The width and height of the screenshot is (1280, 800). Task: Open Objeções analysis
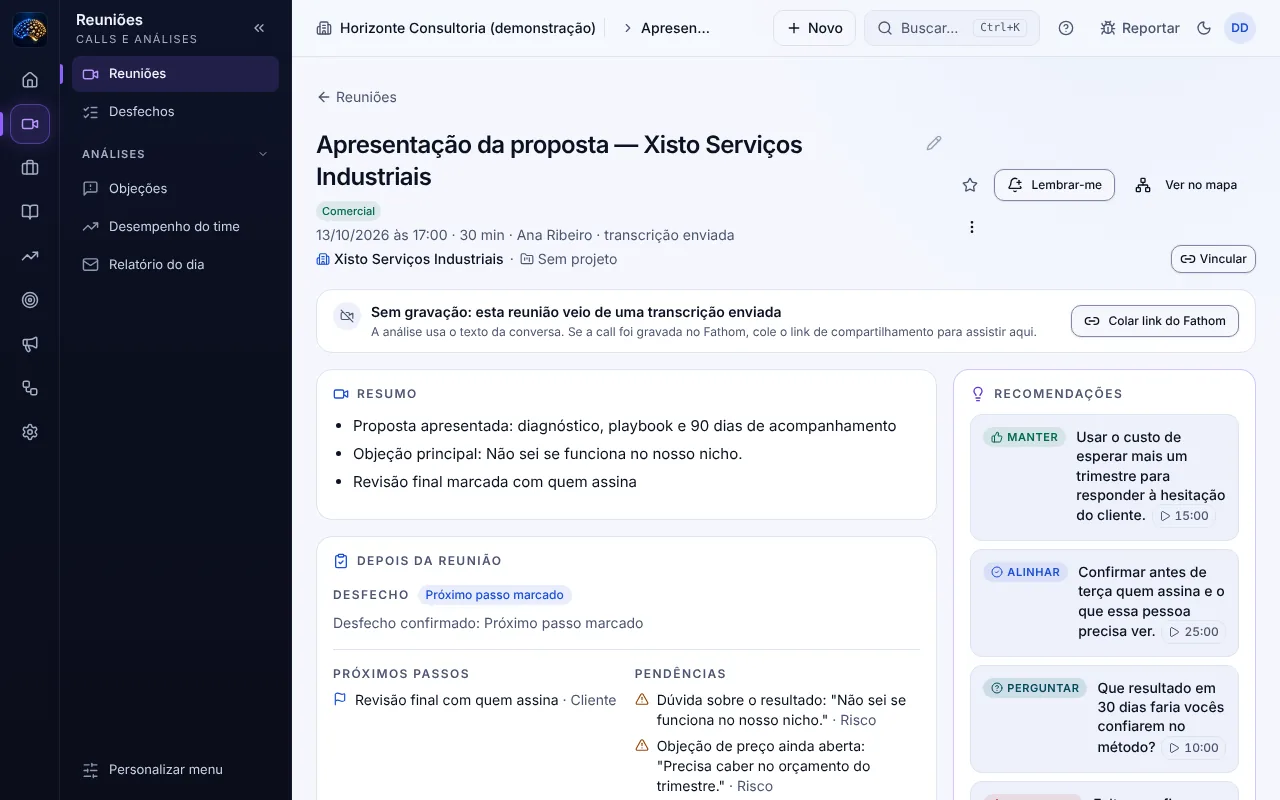[175, 189]
